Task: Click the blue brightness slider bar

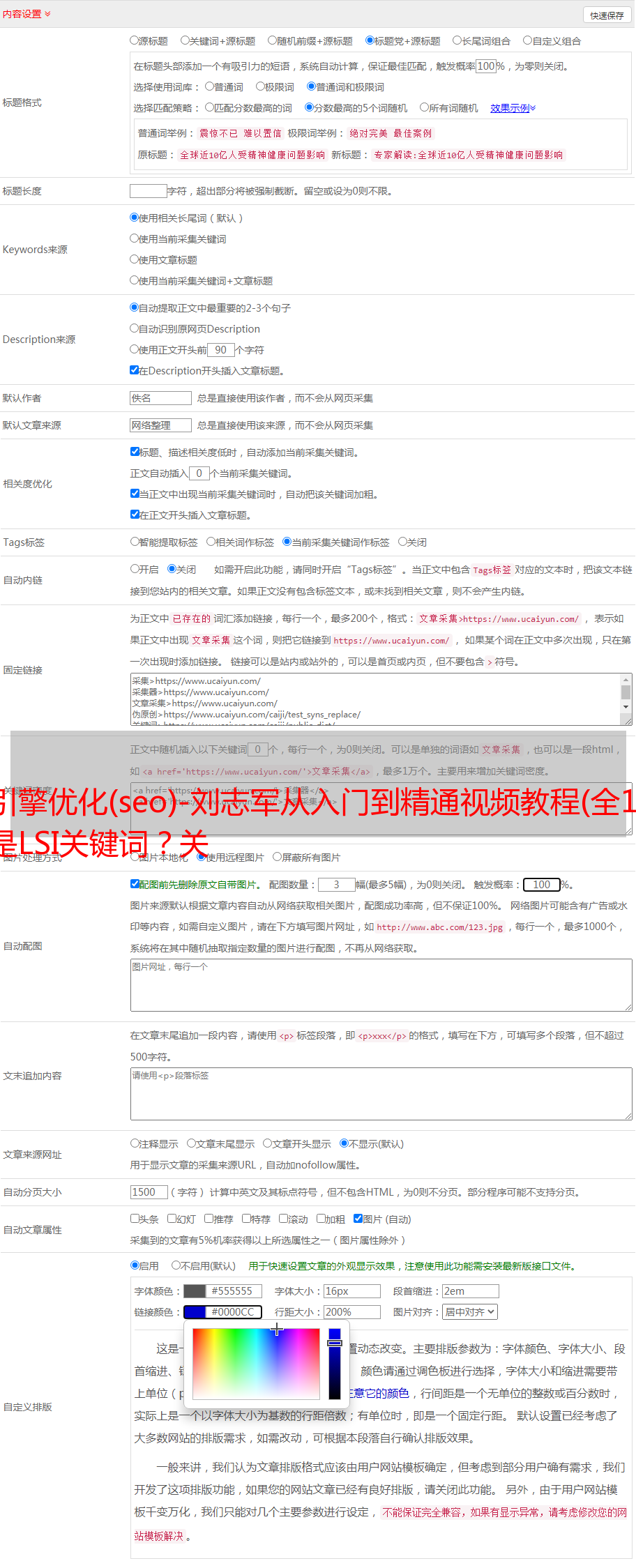Action: (335, 1363)
